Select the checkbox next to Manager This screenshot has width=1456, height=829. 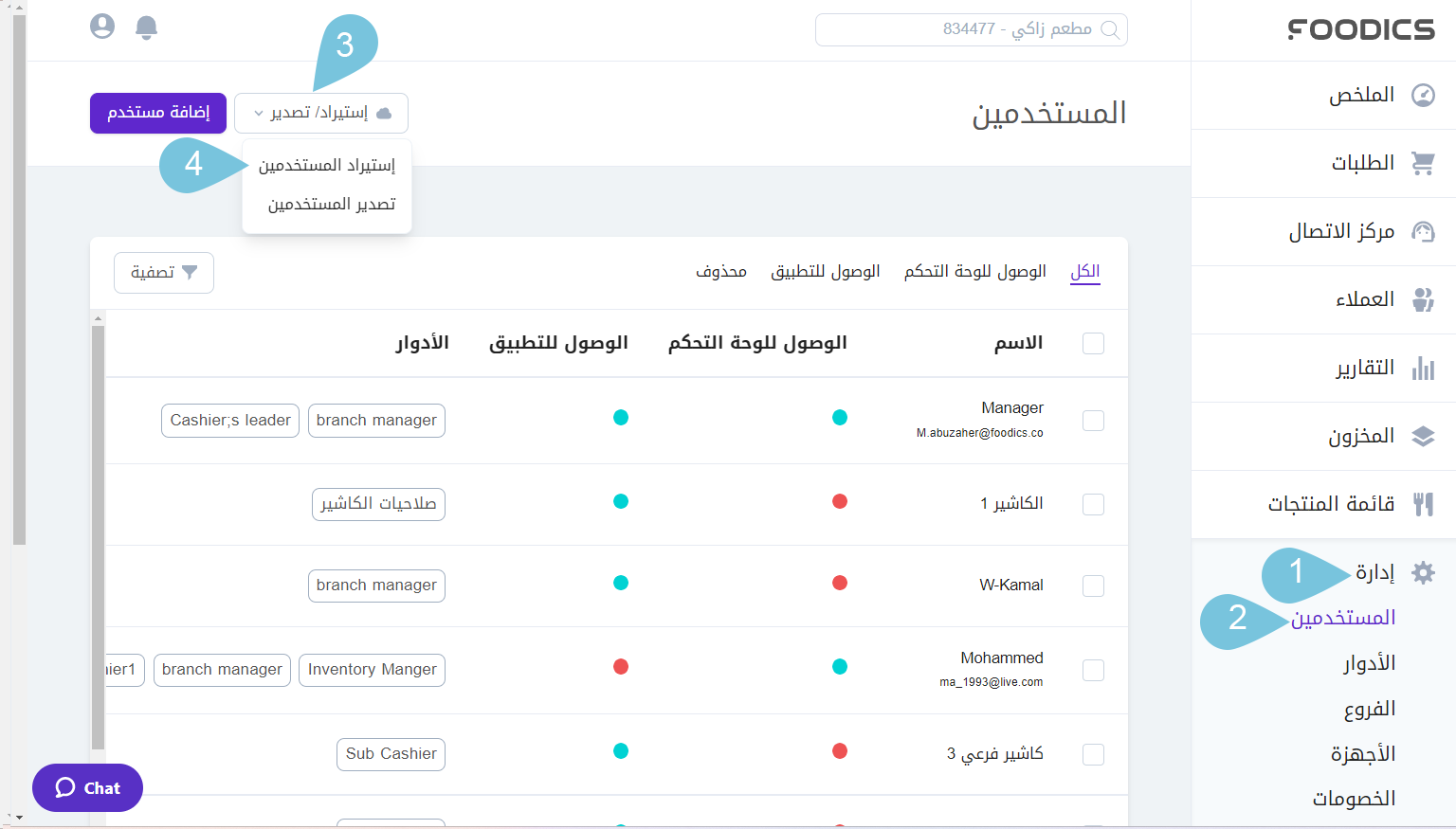click(x=1093, y=420)
